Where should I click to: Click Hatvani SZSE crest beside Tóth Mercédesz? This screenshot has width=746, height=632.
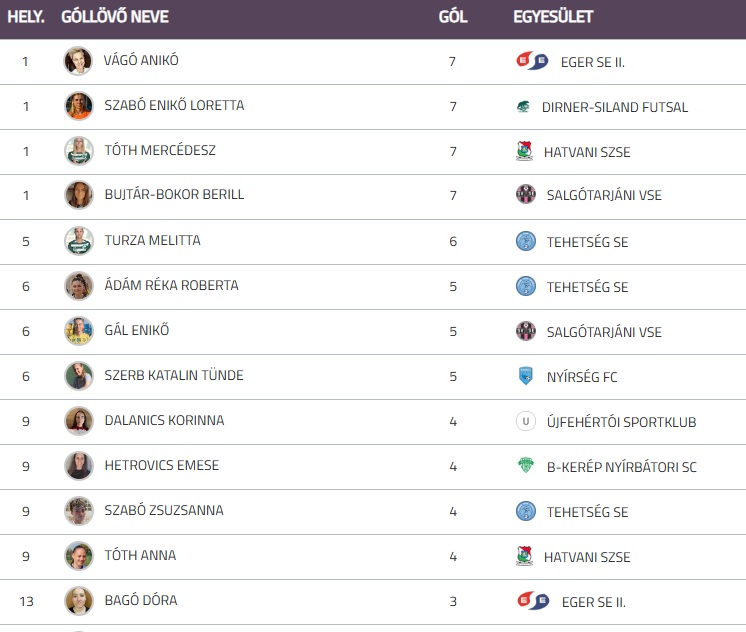[x=524, y=152]
